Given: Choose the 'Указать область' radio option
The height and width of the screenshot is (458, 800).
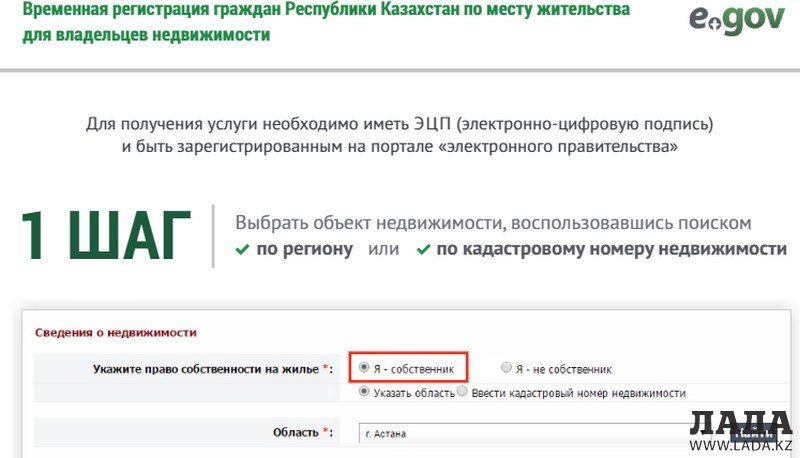Looking at the screenshot, I should (364, 392).
